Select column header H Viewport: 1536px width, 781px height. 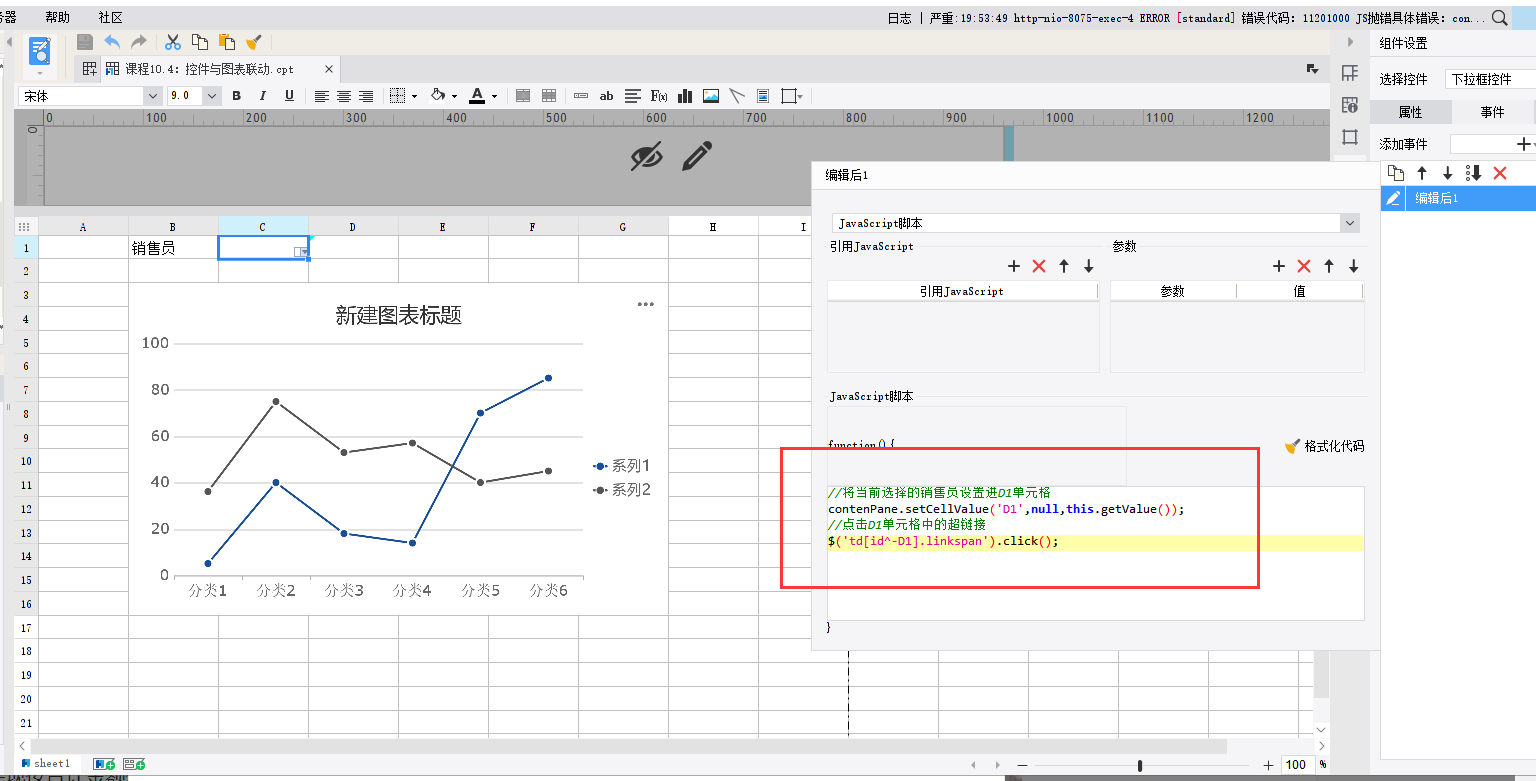coord(713,227)
